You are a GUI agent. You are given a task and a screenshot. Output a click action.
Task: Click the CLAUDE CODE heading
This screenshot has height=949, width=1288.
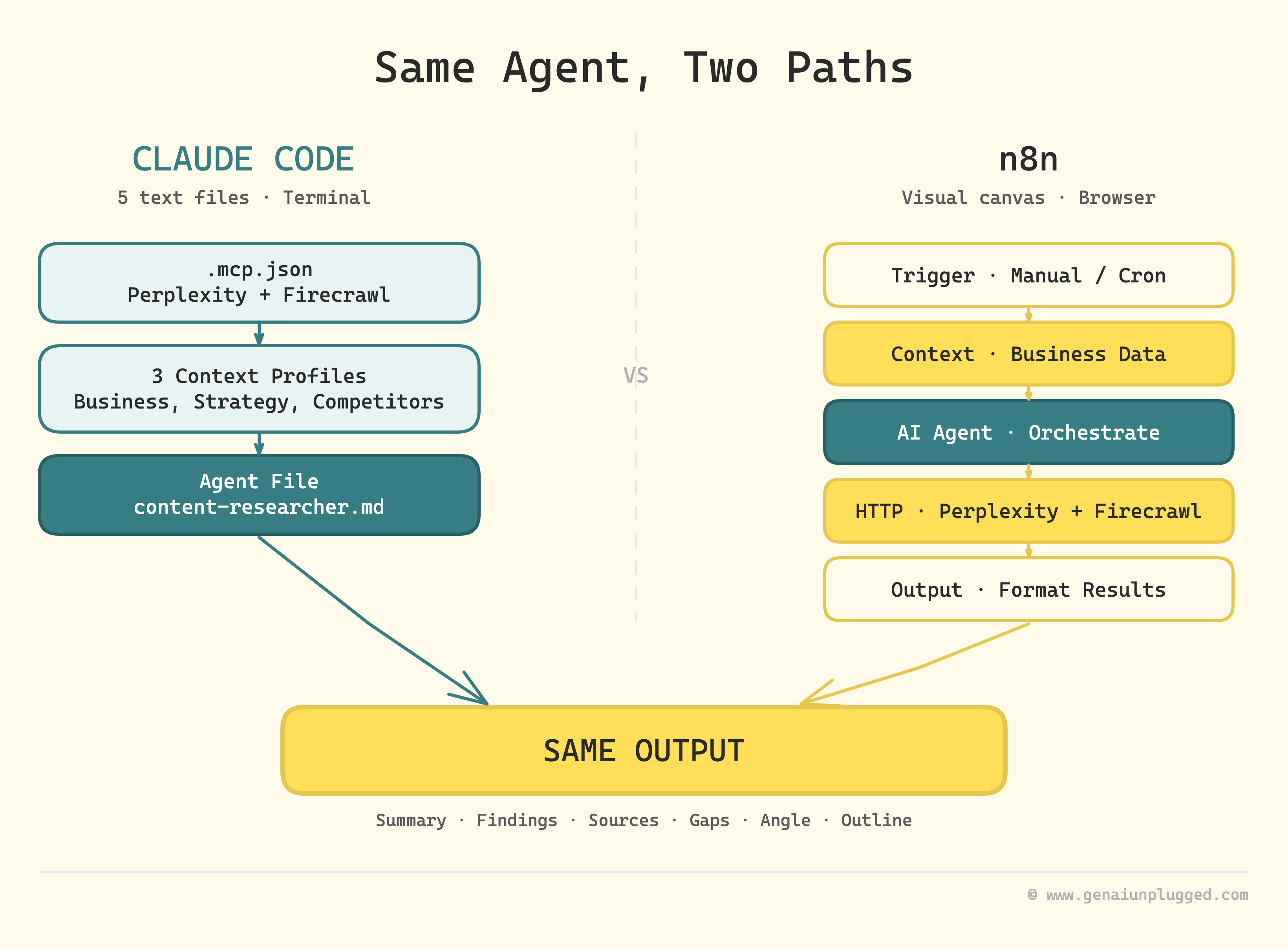point(243,159)
